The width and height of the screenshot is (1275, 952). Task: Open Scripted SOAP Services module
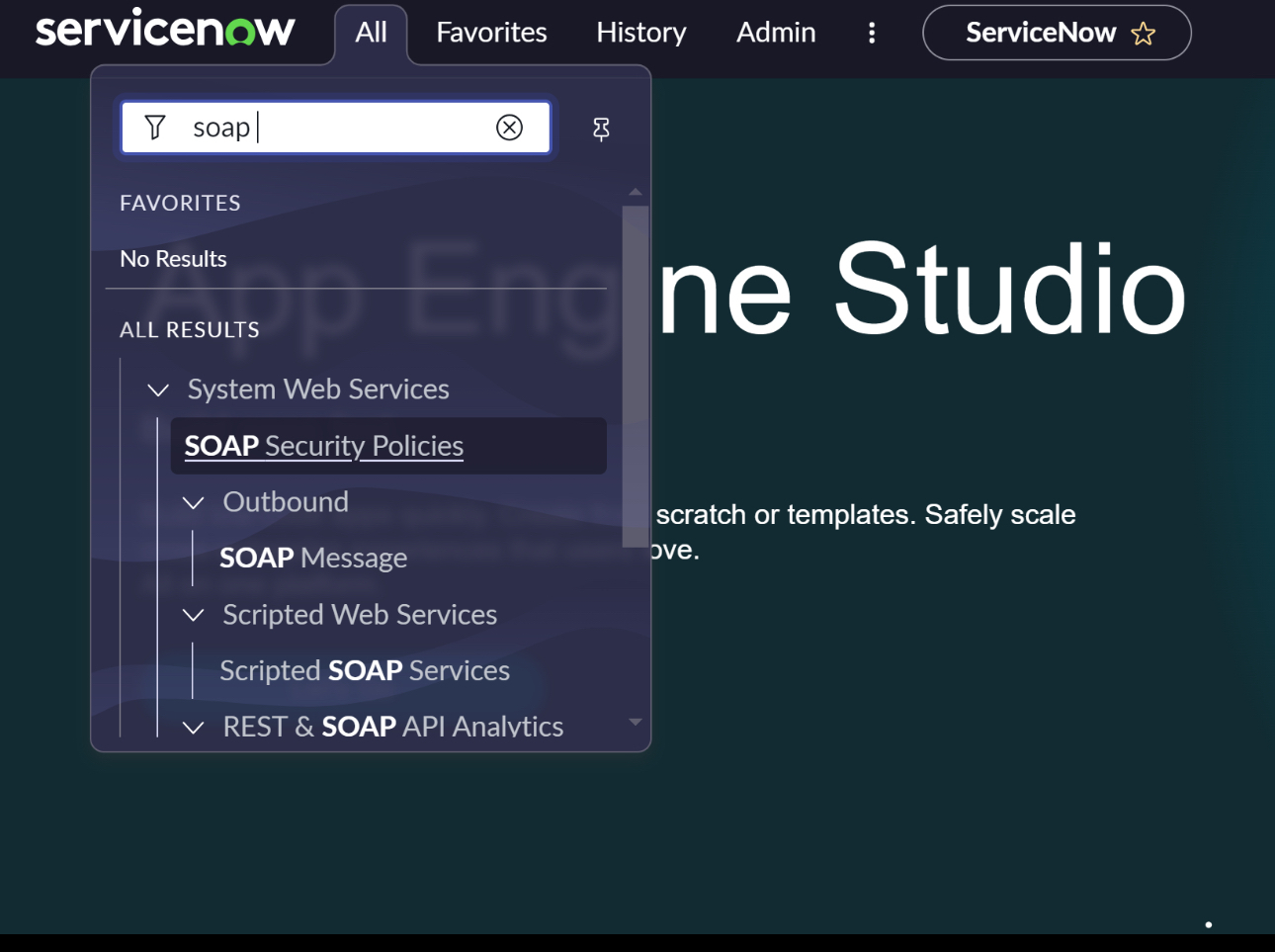[365, 670]
